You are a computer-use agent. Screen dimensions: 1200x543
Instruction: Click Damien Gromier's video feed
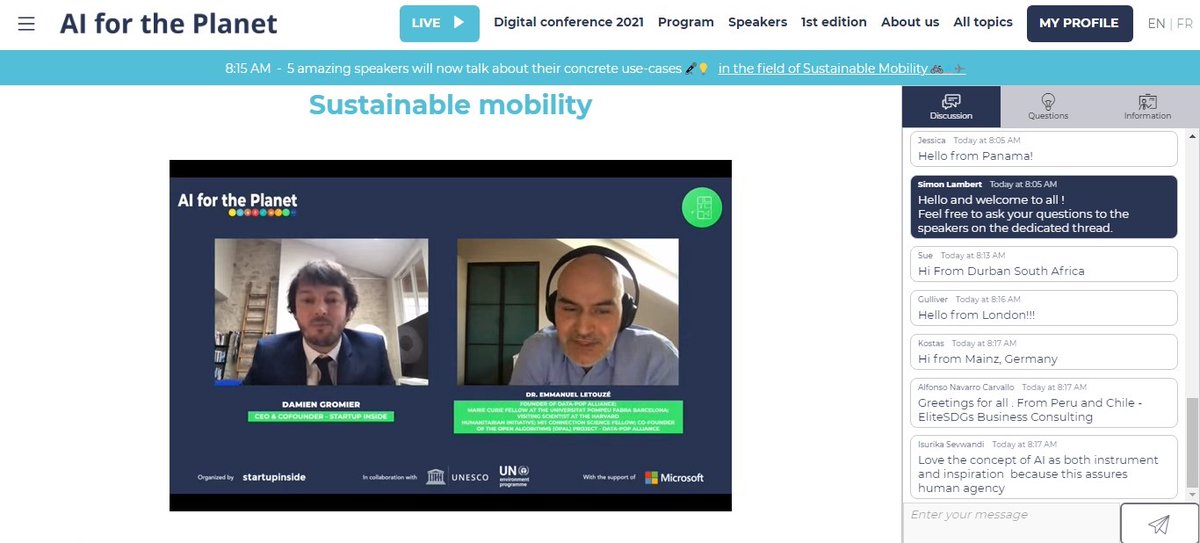pos(321,312)
